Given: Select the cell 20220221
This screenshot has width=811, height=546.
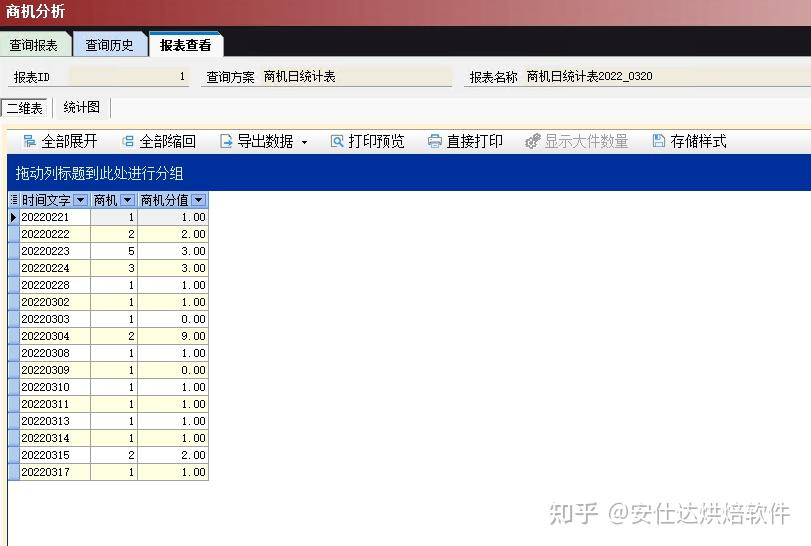Looking at the screenshot, I should 55,217.
